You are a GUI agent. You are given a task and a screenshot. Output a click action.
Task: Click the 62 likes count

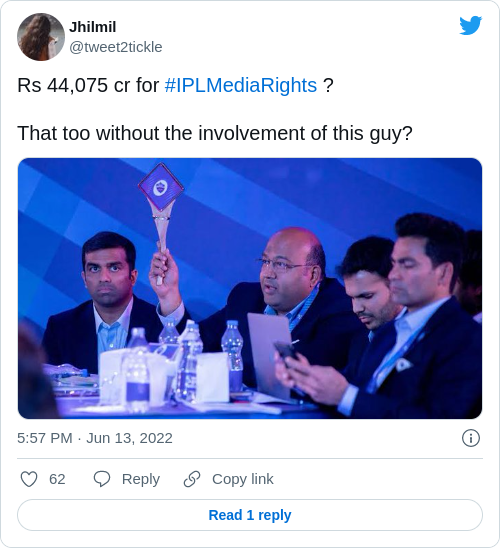pos(57,479)
